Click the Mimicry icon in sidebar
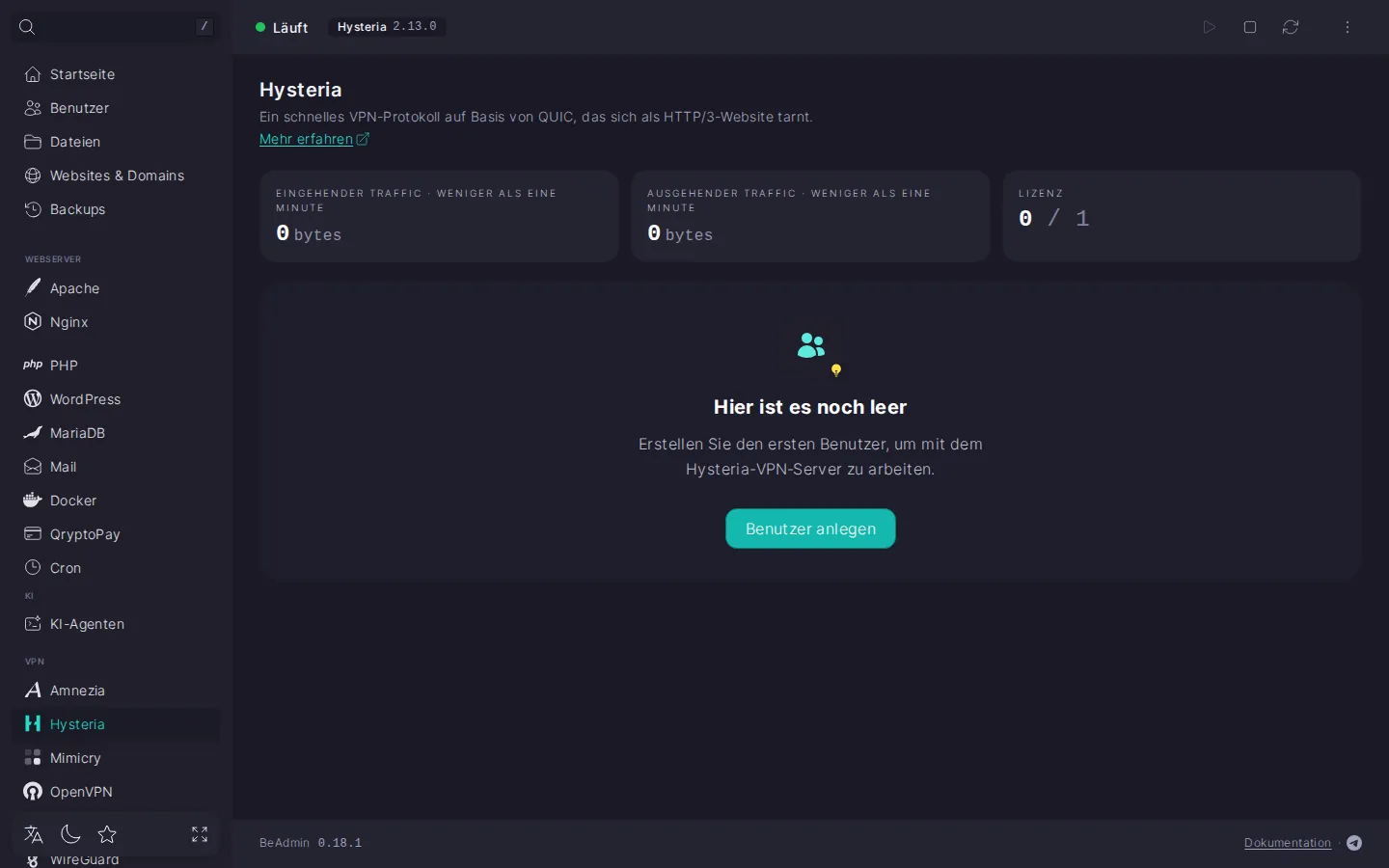The height and width of the screenshot is (868, 1389). [x=33, y=758]
